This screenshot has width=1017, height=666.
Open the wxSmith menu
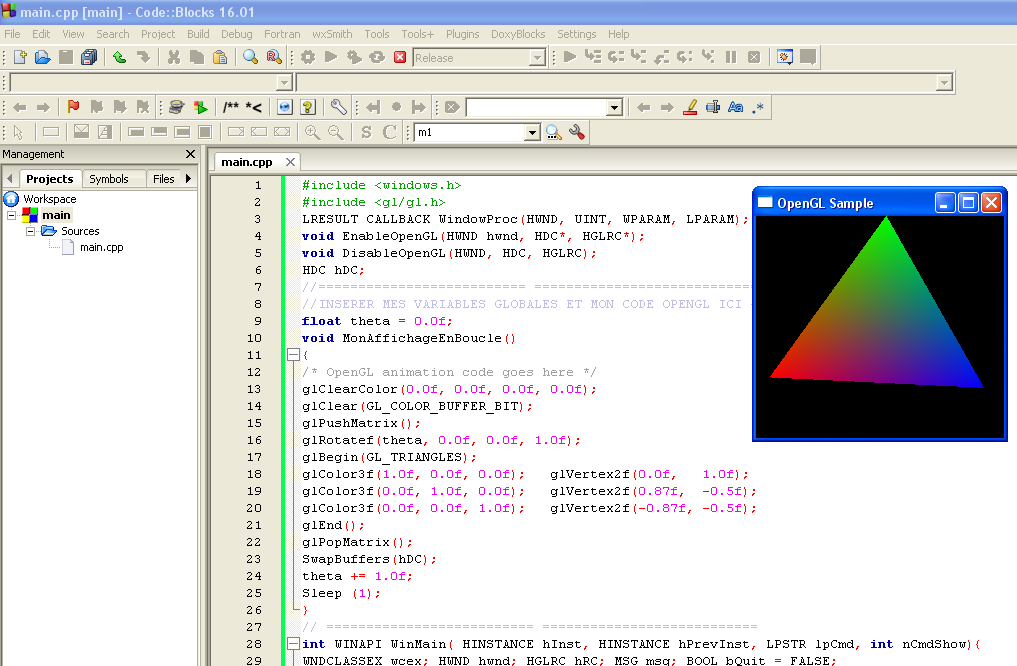pyautogui.click(x=332, y=34)
